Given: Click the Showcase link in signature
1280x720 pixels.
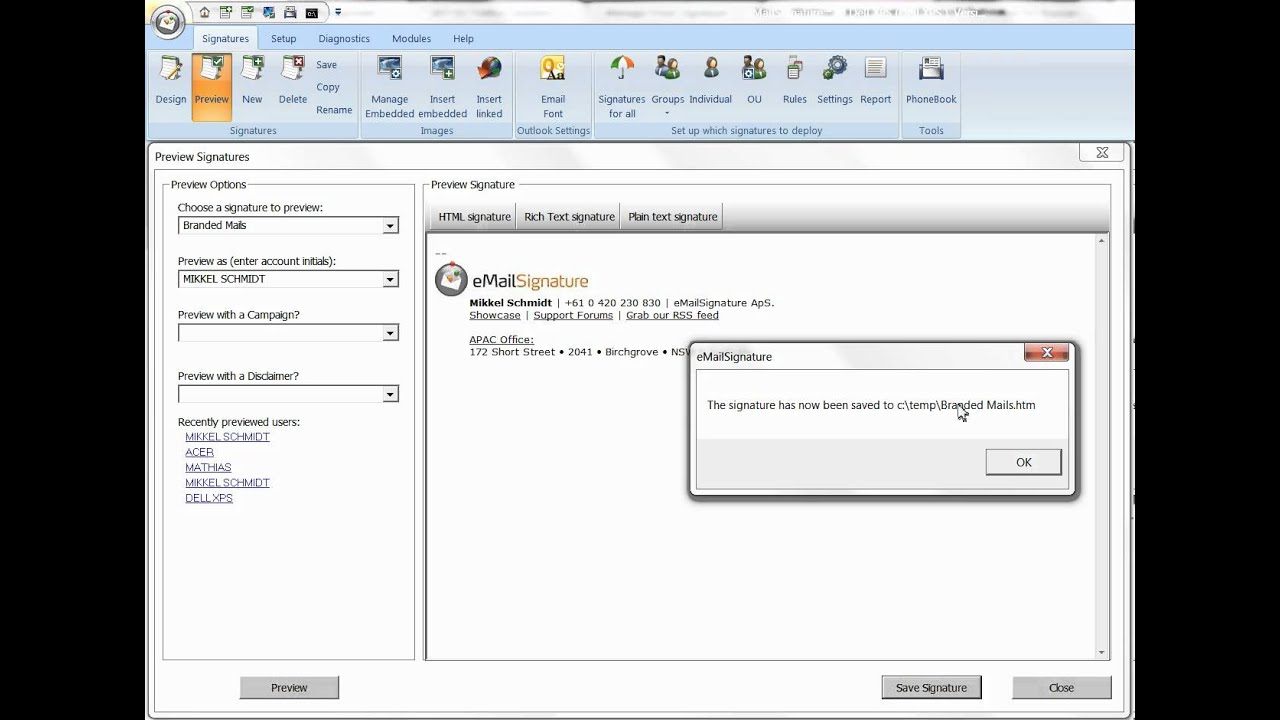Looking at the screenshot, I should click(495, 315).
